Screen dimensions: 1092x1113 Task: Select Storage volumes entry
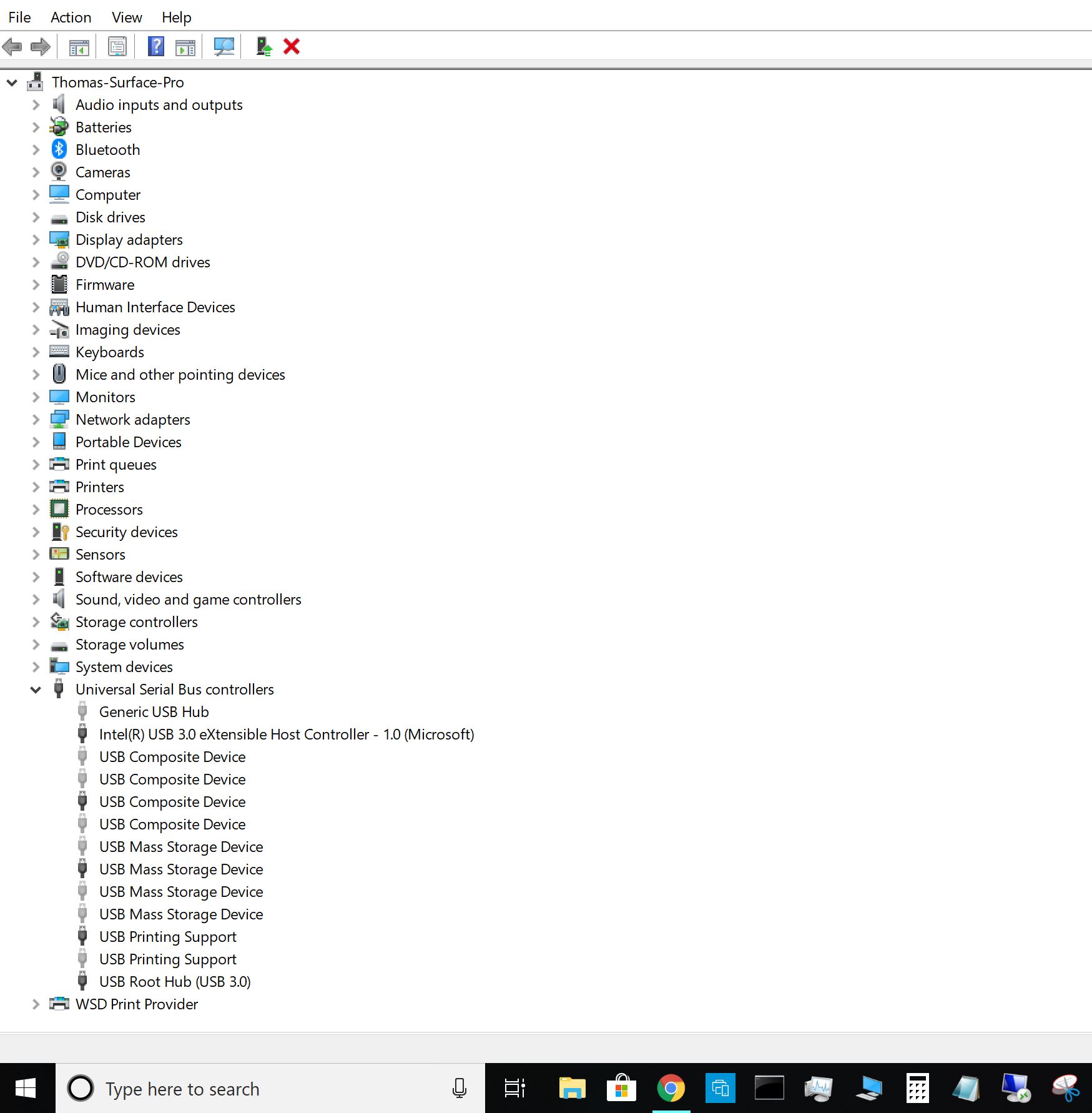tap(130, 645)
